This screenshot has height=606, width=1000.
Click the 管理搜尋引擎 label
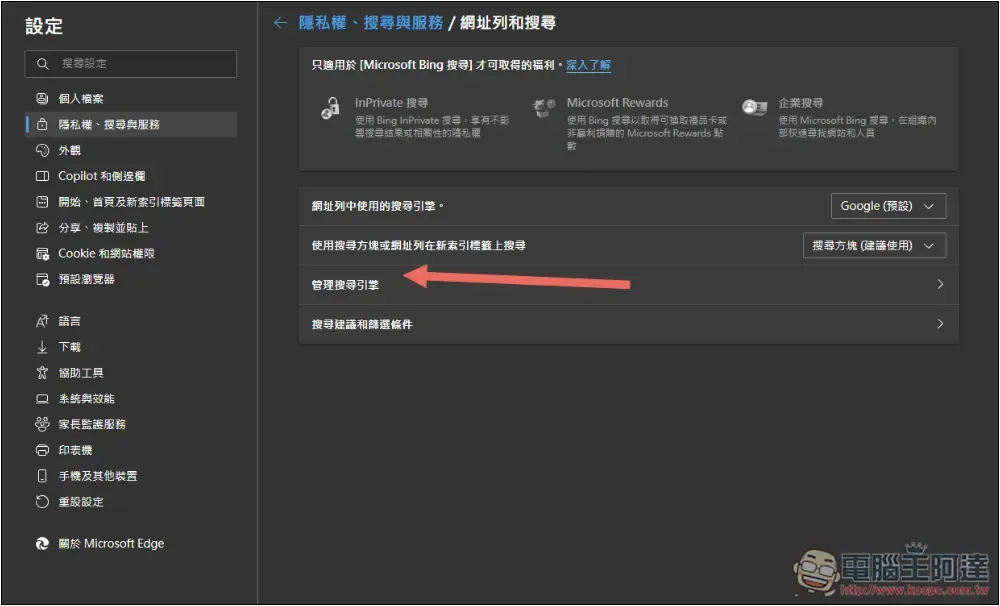(345, 285)
